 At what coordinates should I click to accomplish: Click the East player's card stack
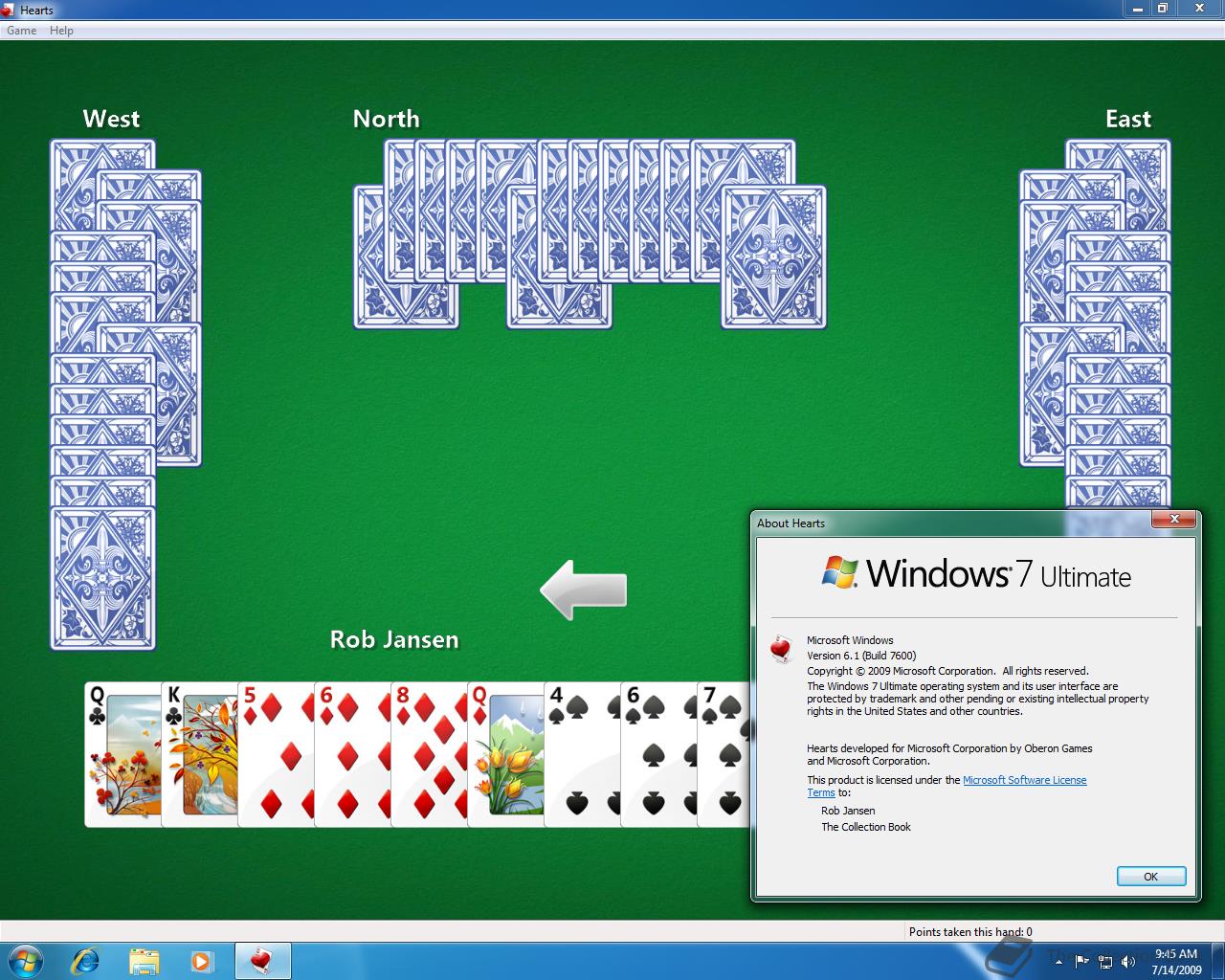click(x=1096, y=325)
